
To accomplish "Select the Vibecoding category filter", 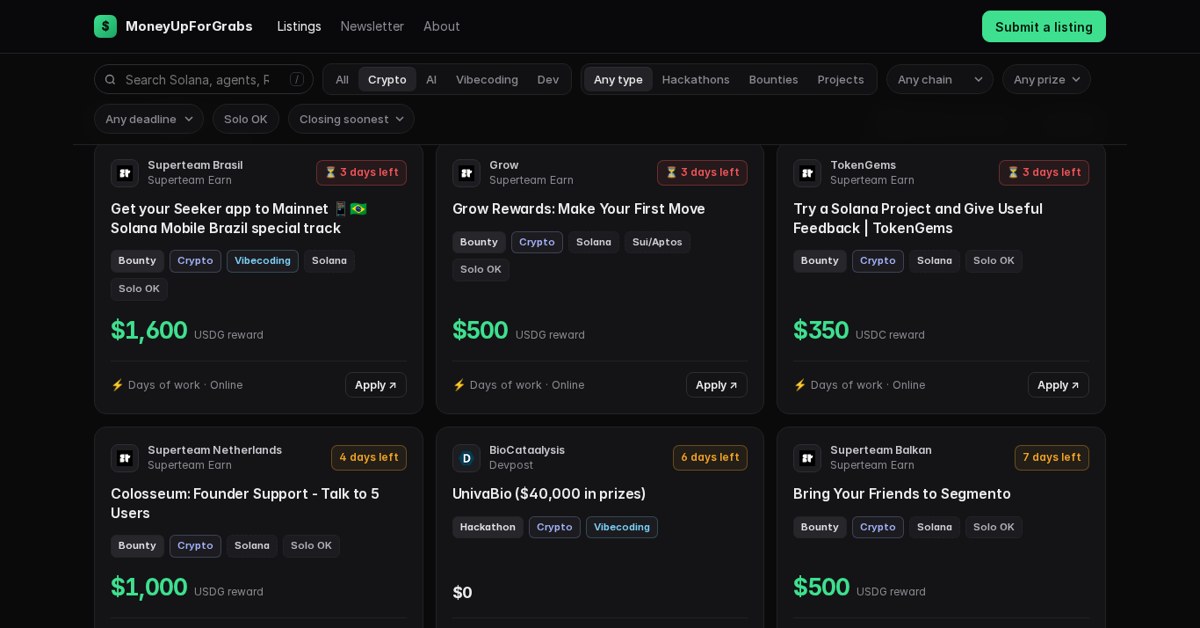I will (487, 79).
